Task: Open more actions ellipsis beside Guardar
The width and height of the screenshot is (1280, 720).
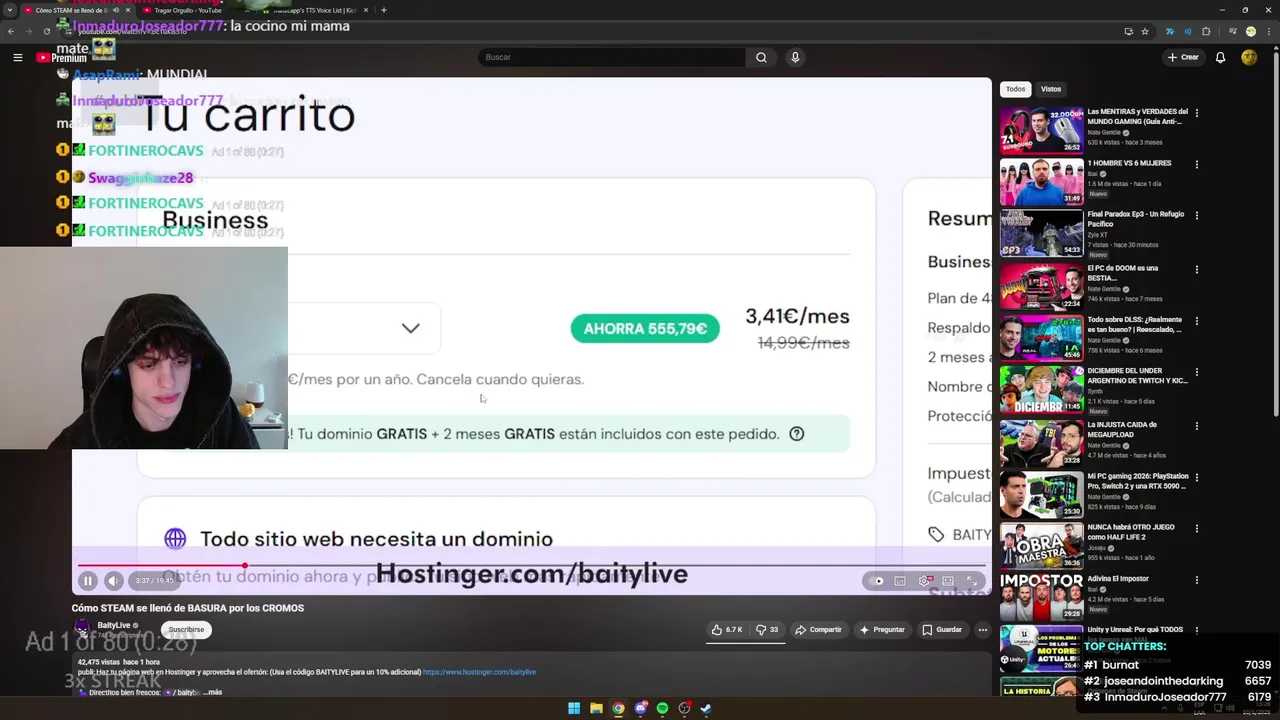Action: click(x=983, y=630)
